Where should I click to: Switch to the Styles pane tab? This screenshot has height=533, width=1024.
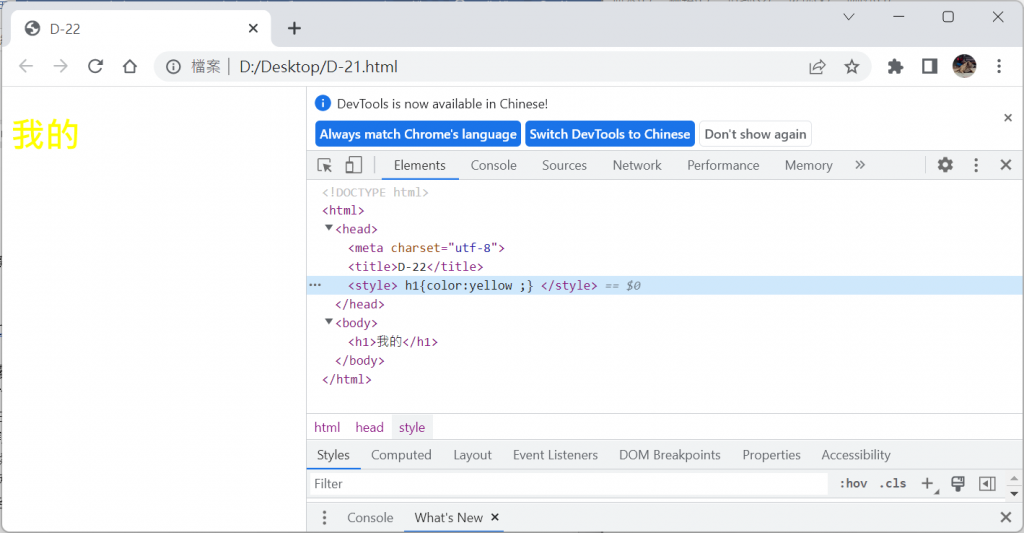pos(333,455)
